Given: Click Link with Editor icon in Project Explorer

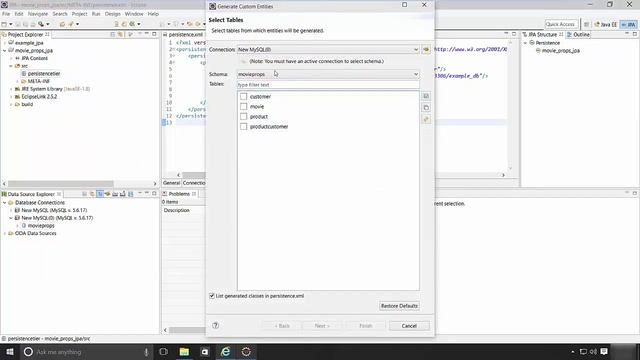Looking at the screenshot, I should [x=120, y=35].
